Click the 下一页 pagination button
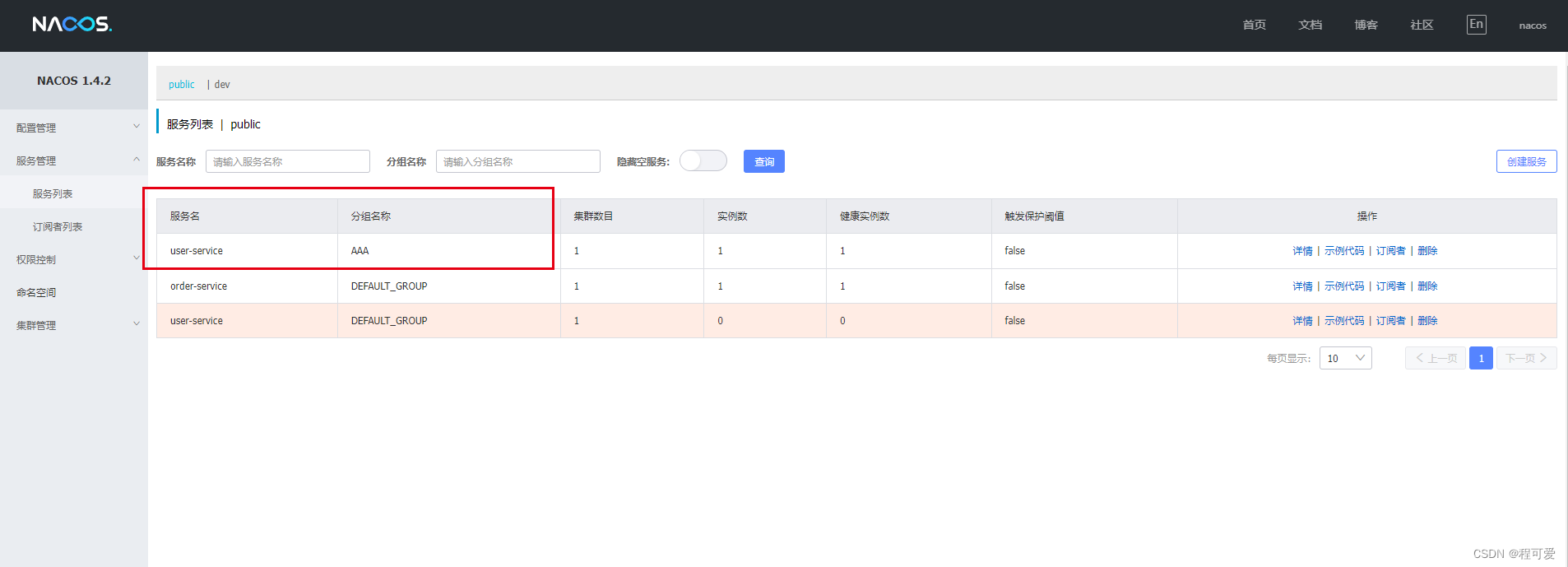This screenshot has width=1568, height=567. click(x=1527, y=358)
